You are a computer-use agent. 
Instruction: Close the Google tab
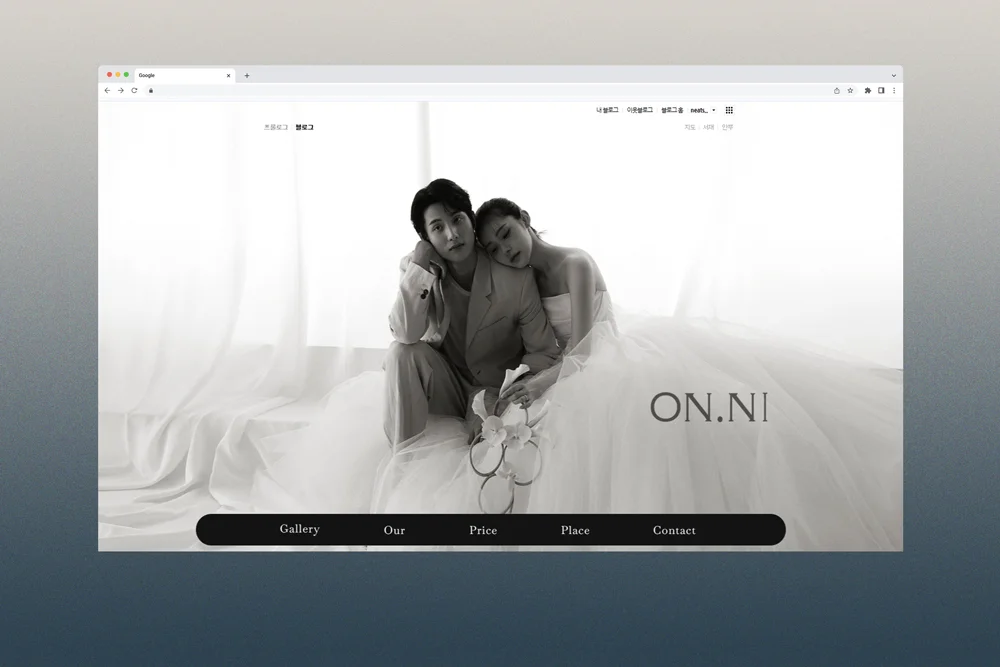point(228,75)
